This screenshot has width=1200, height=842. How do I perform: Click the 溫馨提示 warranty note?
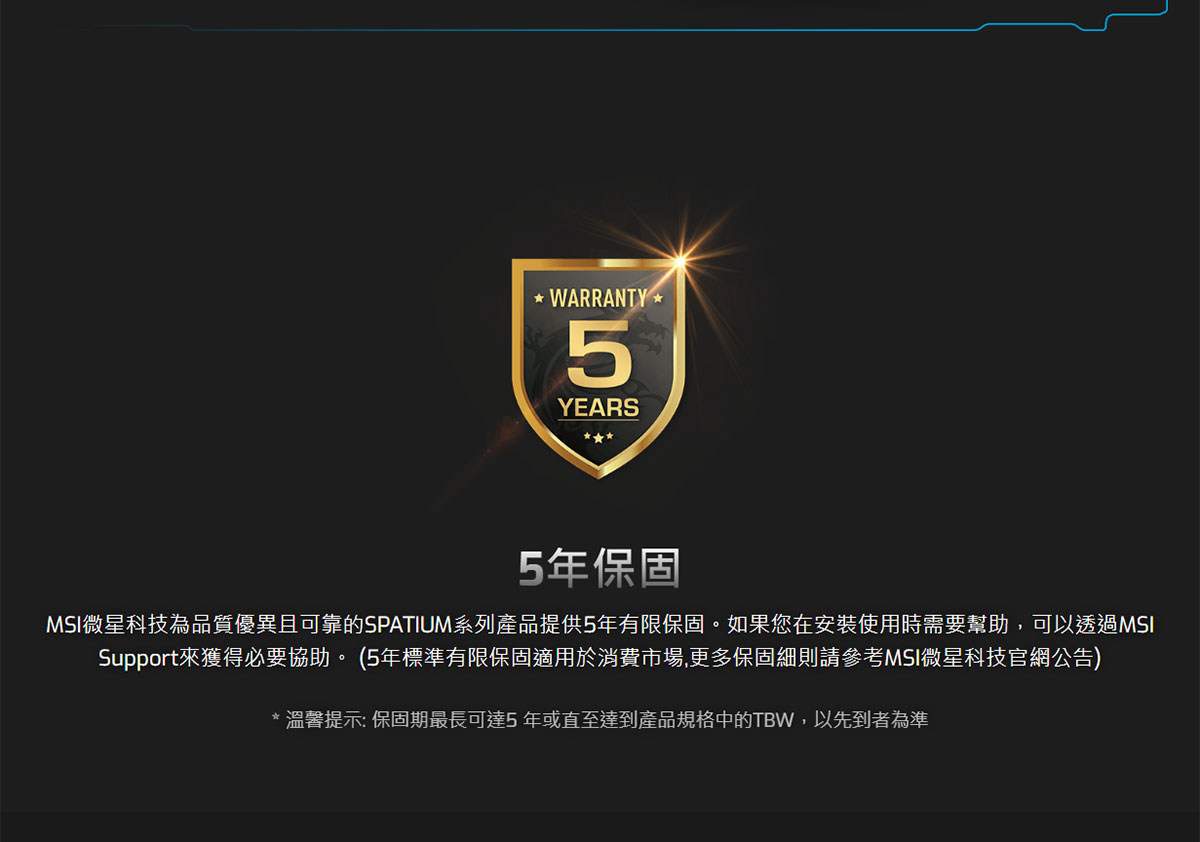click(600, 719)
